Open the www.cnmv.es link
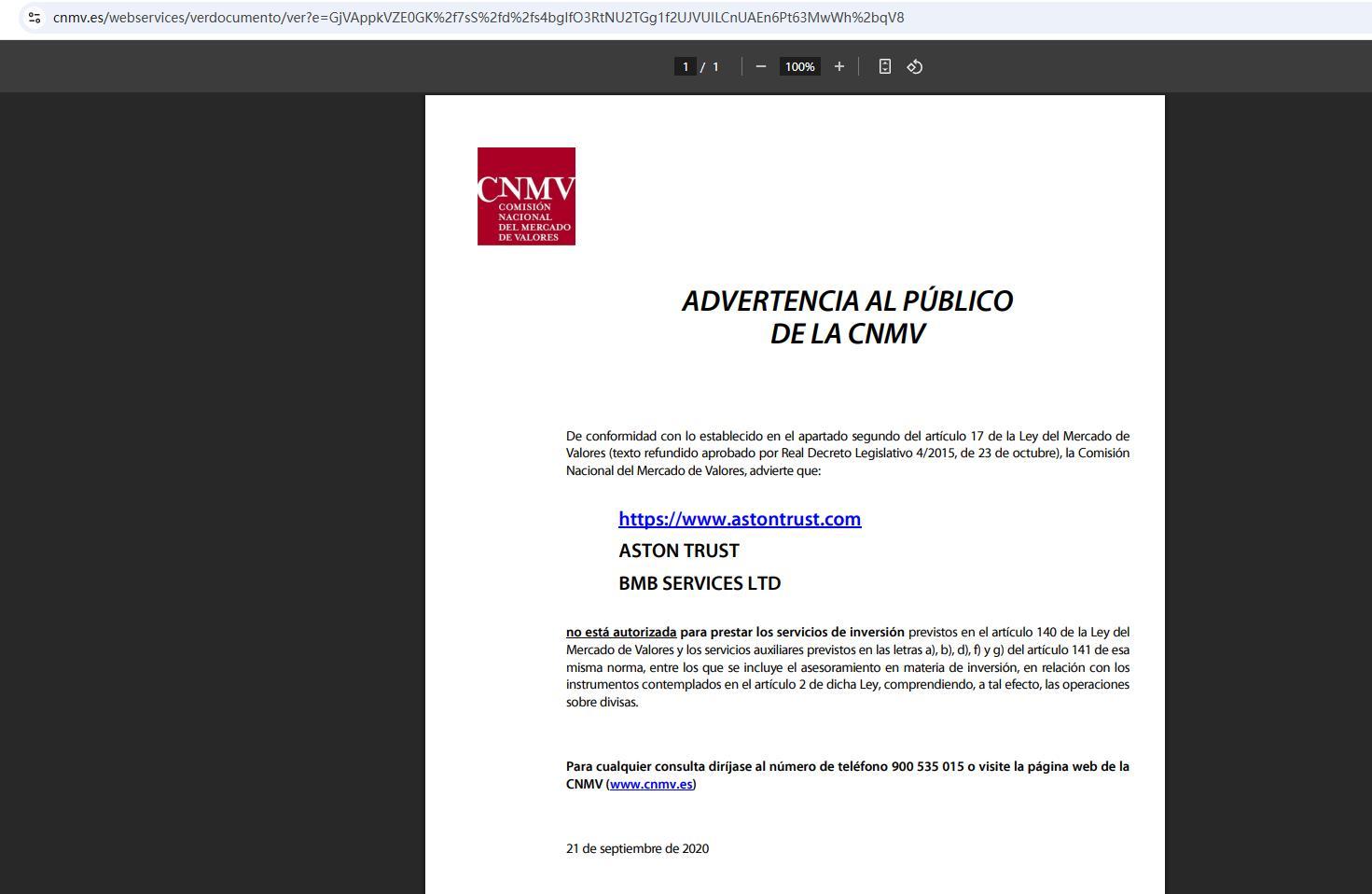The width and height of the screenshot is (1372, 894). [x=651, y=784]
